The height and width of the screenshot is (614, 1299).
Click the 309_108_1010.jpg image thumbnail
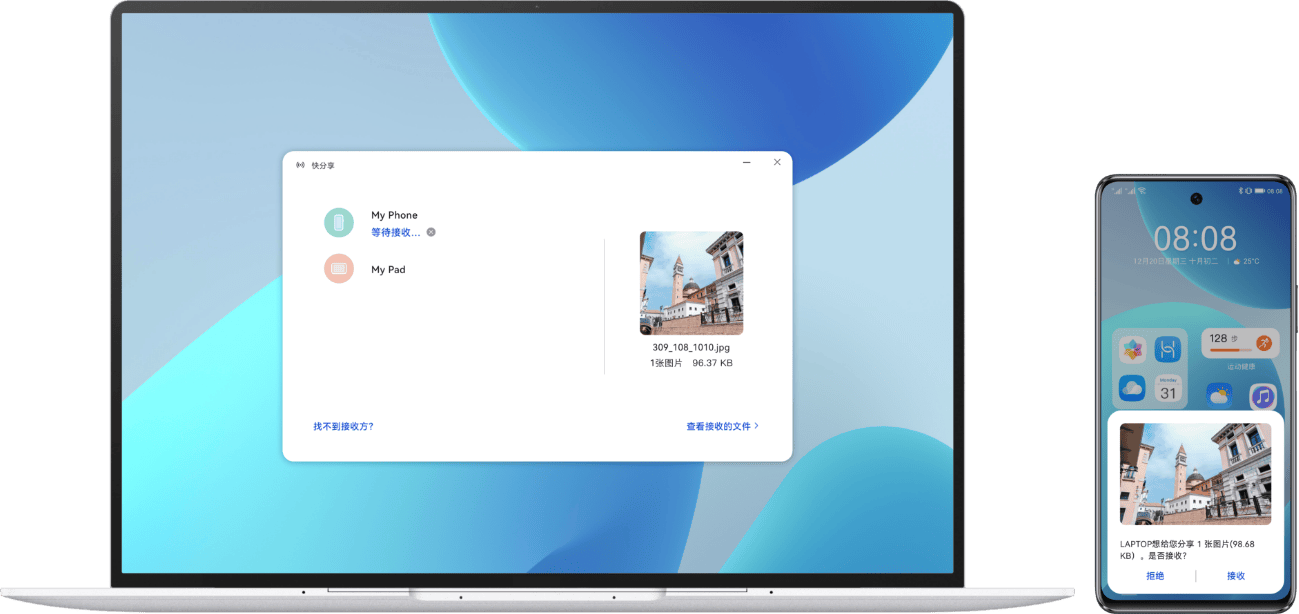[691, 283]
